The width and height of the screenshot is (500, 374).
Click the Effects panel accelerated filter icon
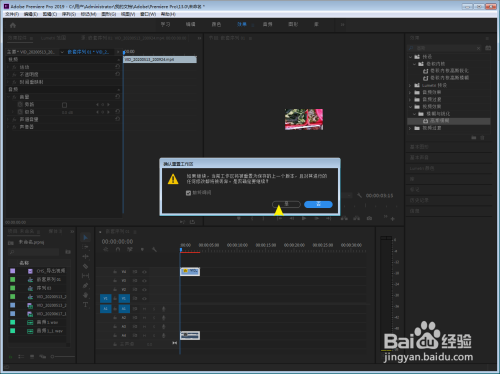point(488,48)
